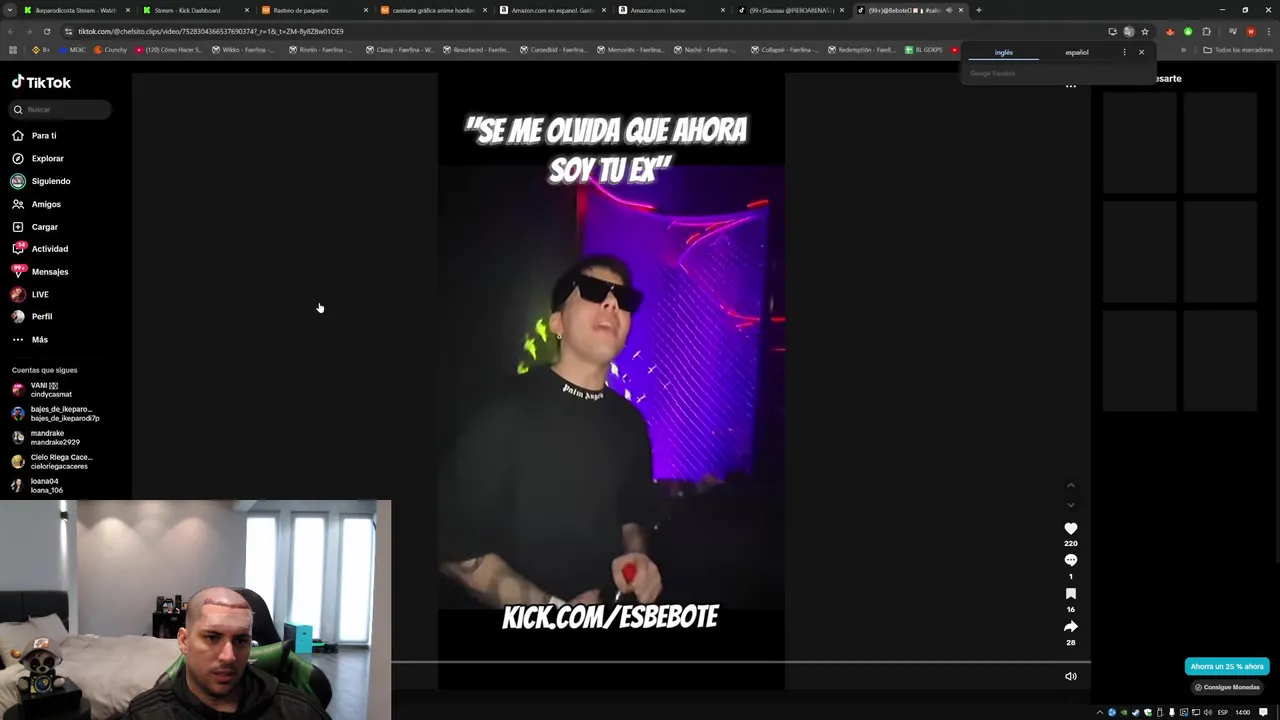This screenshot has width=1280, height=720.
Task: Bookmark this page with star icon
Action: tap(1145, 31)
